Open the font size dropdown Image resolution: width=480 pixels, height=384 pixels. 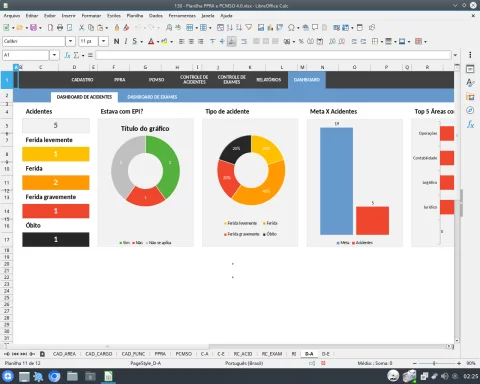tap(104, 41)
